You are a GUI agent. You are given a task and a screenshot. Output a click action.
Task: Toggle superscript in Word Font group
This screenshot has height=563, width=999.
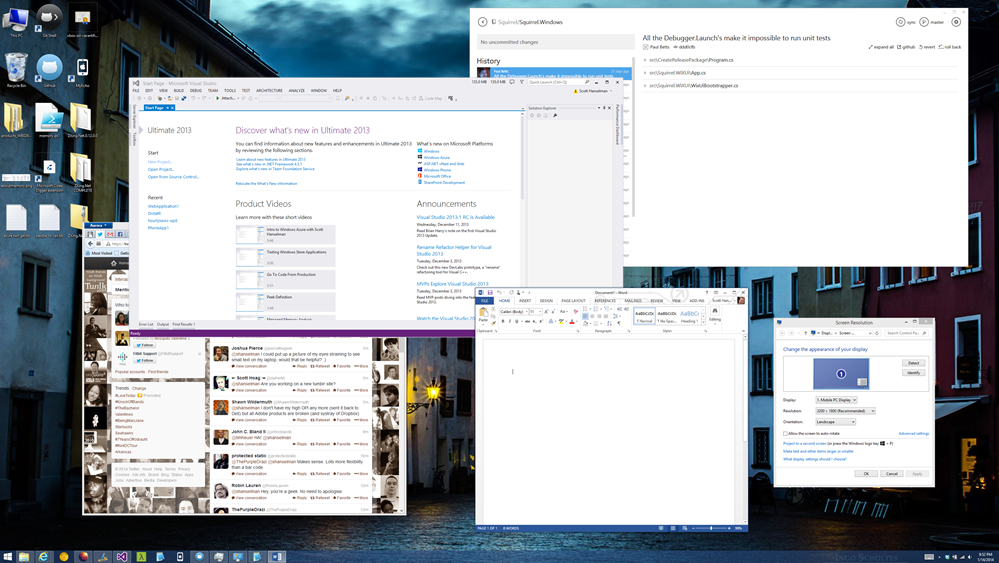click(x=541, y=321)
